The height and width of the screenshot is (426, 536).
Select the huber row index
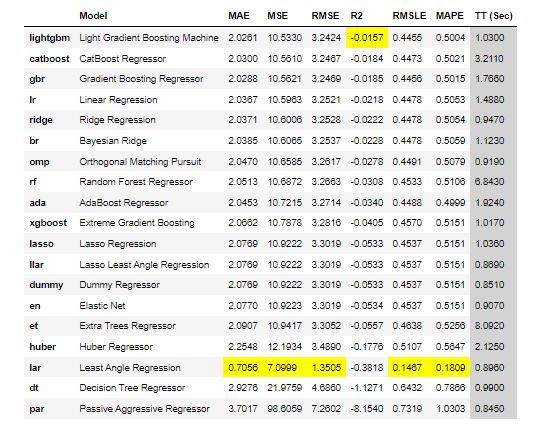42,347
